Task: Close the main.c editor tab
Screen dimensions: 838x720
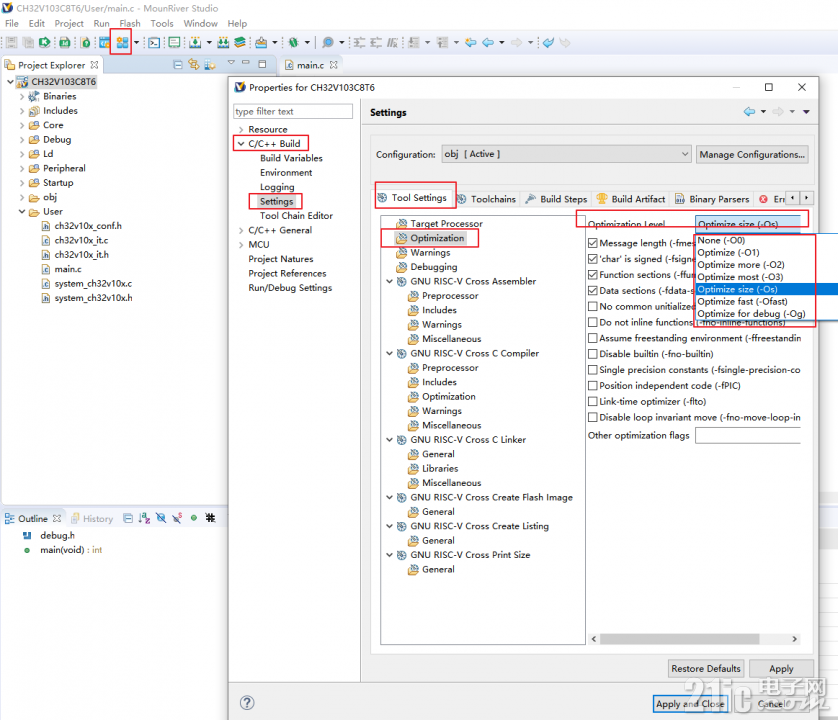Action: click(333, 65)
